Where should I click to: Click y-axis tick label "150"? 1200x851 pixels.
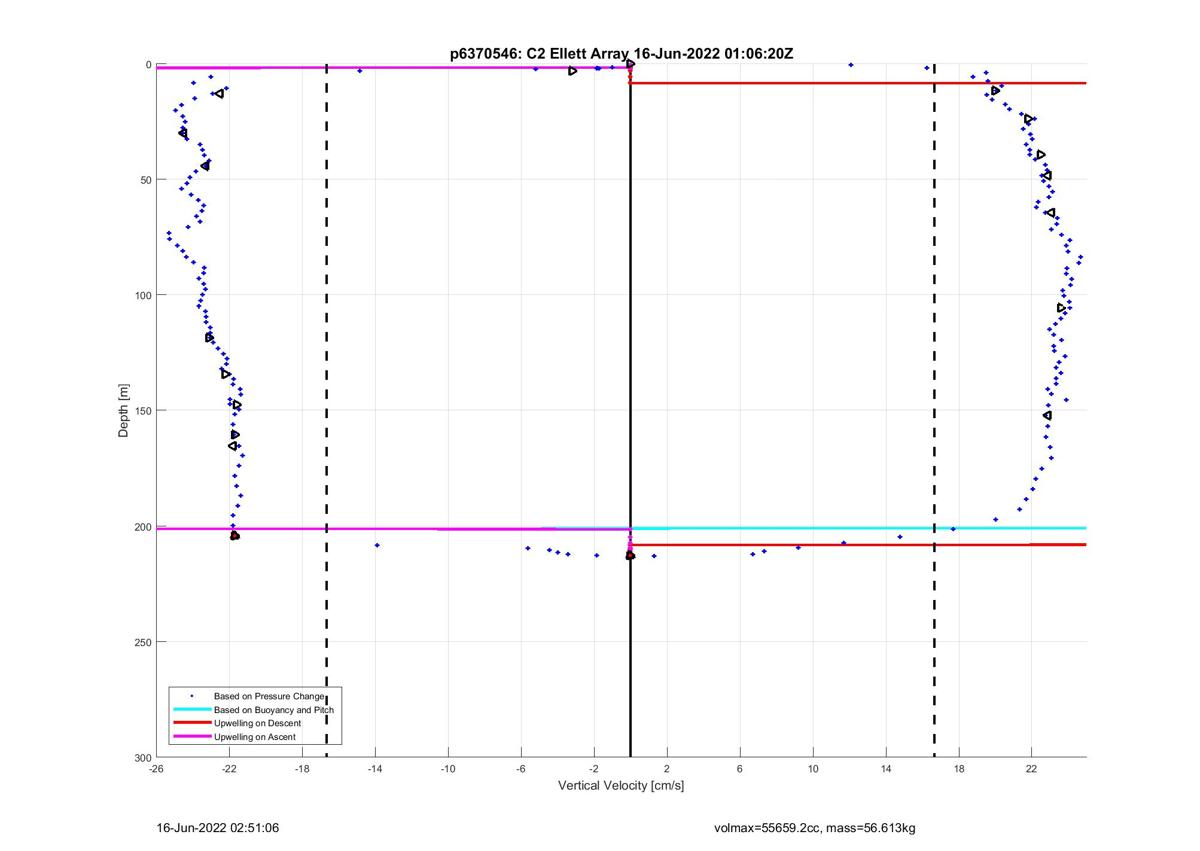142,411
